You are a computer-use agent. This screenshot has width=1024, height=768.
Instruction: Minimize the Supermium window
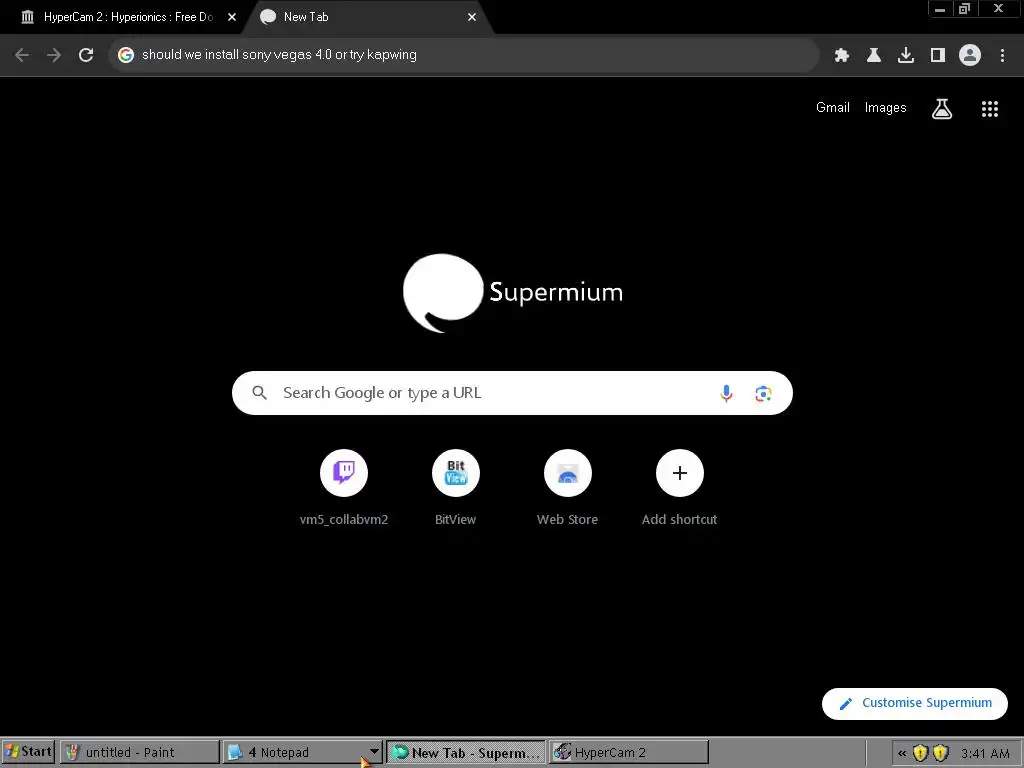(940, 9)
